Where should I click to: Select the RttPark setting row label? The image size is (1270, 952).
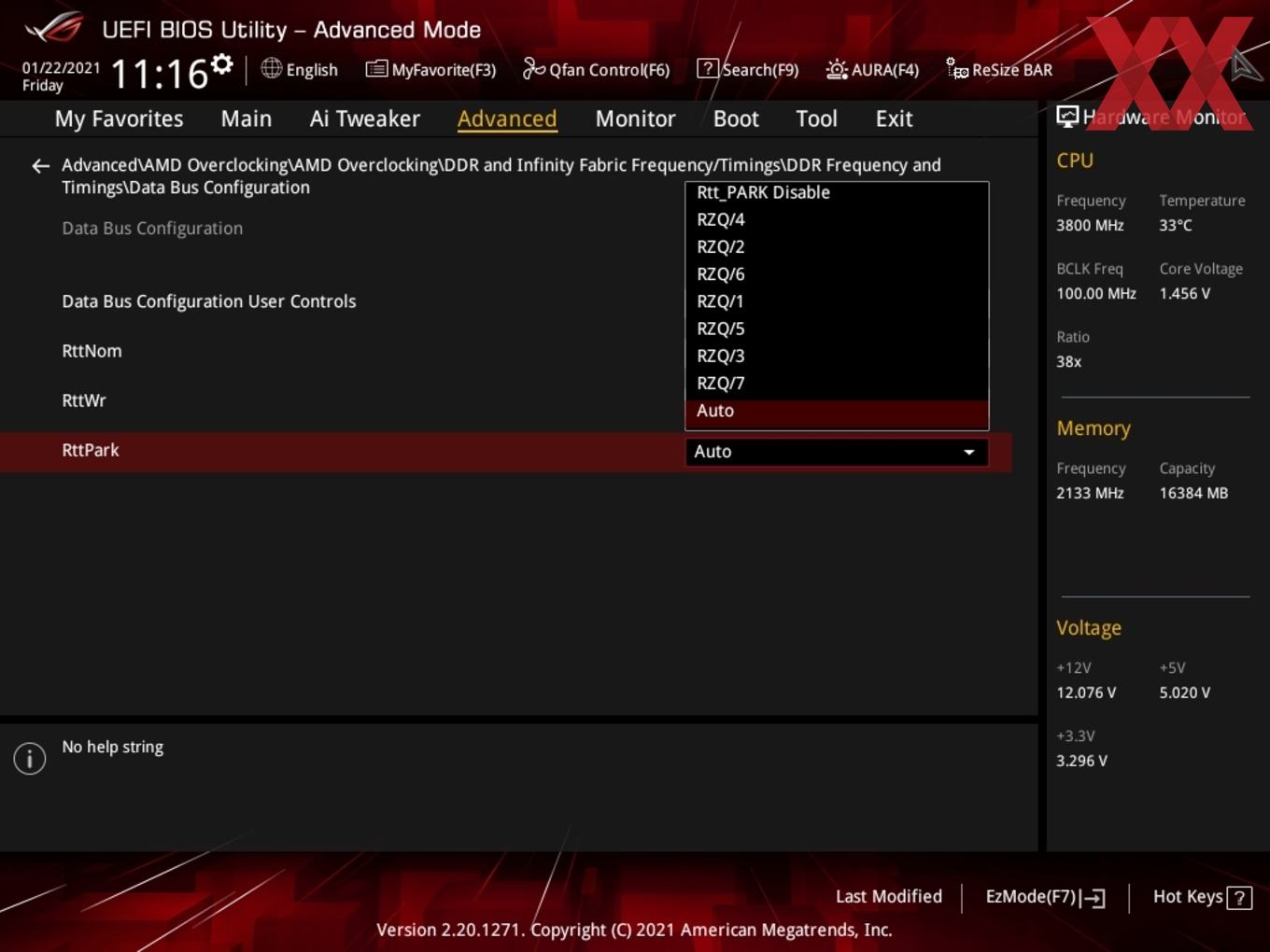(x=91, y=450)
